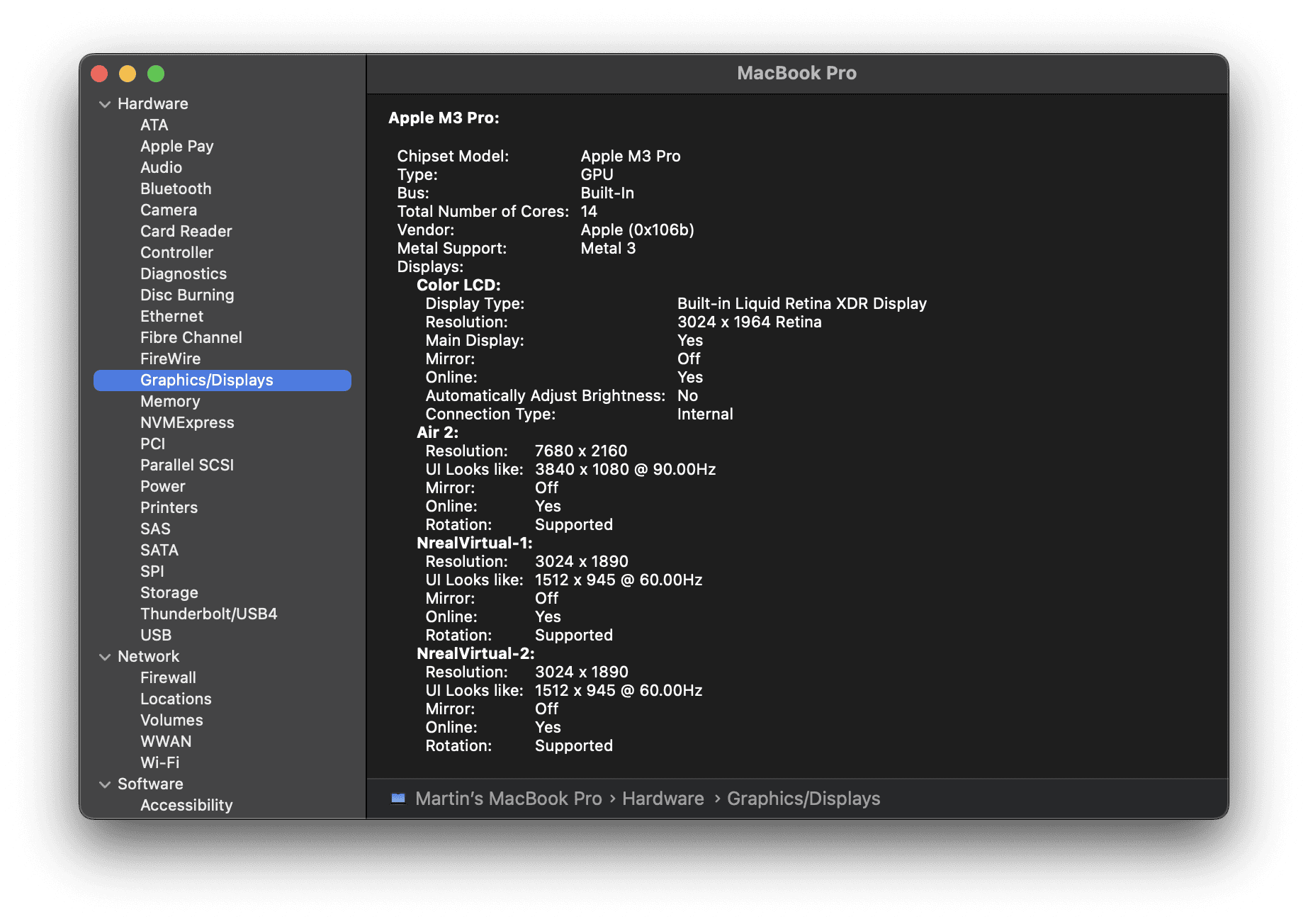1308x924 pixels.
Task: Click Built-in Liquid Retina XDR Display text
Action: point(802,303)
